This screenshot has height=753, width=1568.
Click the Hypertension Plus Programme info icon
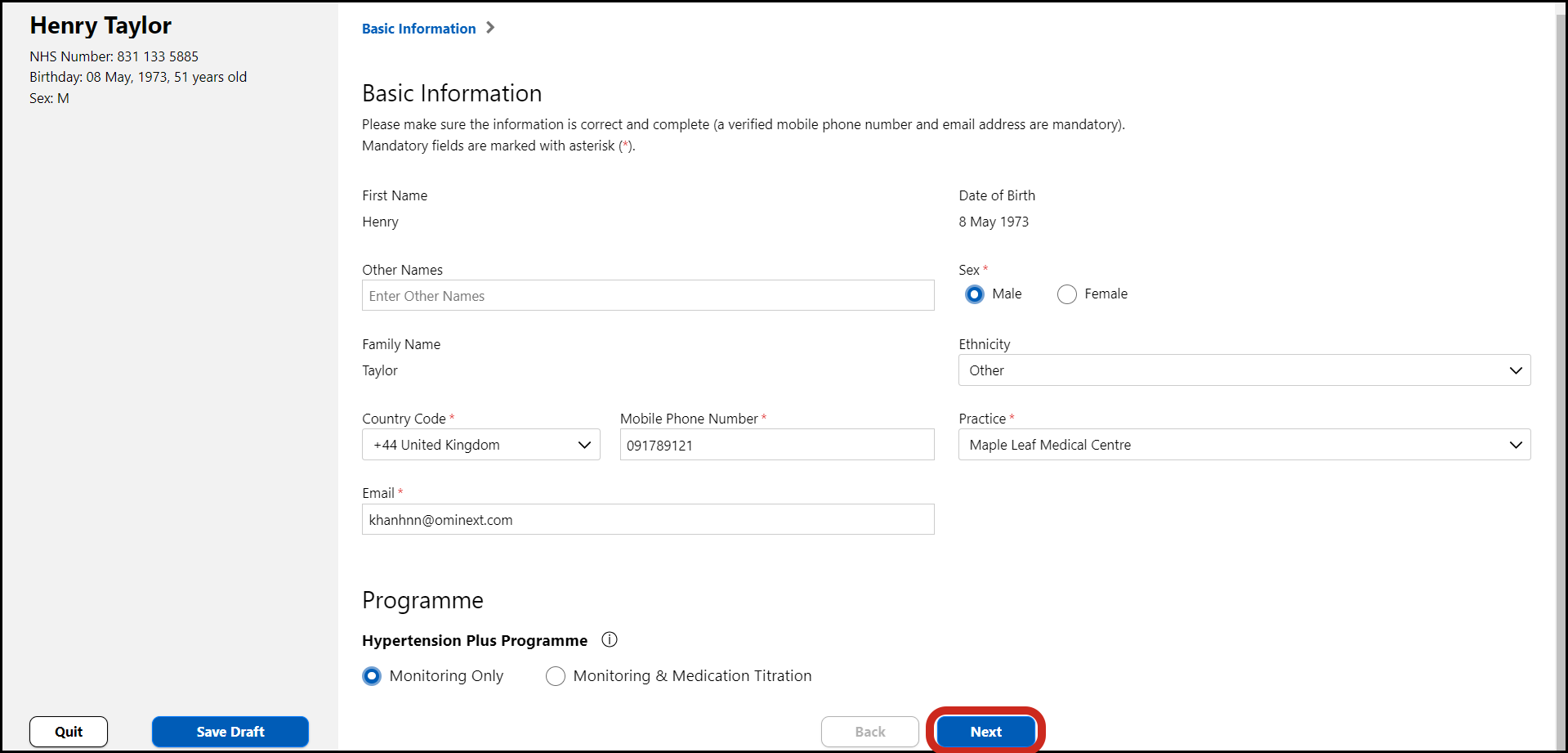click(610, 640)
